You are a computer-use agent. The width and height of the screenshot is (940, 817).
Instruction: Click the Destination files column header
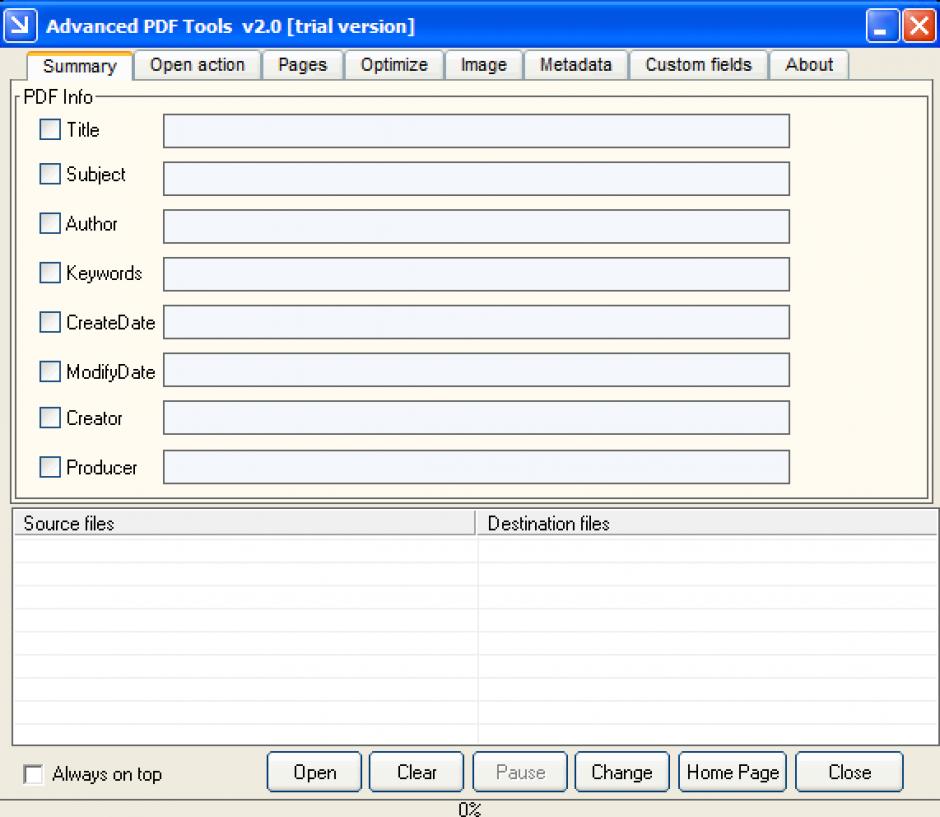pyautogui.click(x=707, y=523)
